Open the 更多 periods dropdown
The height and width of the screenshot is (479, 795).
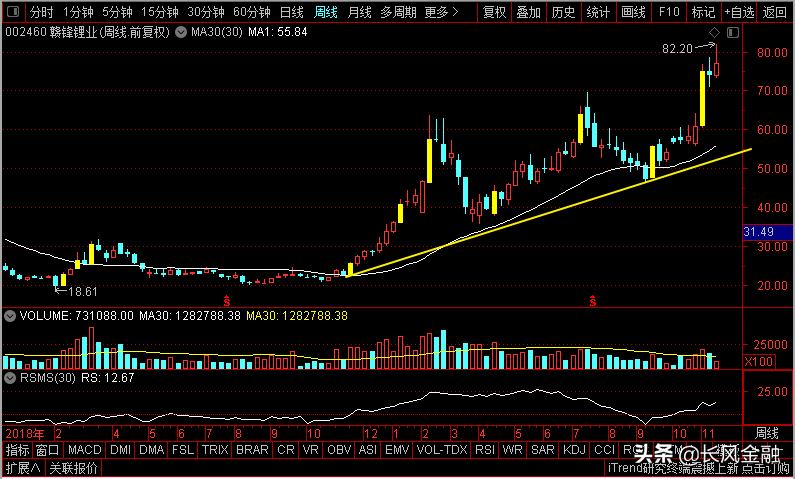click(x=441, y=12)
